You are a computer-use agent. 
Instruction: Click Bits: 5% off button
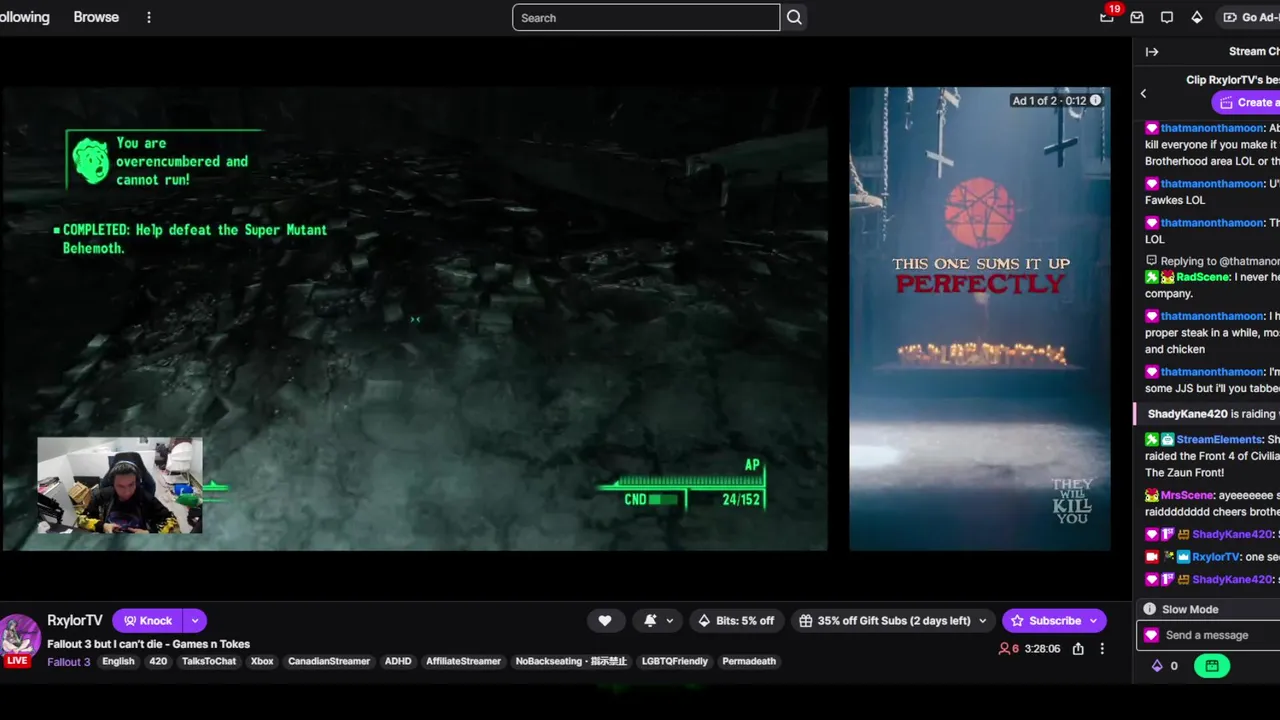(736, 620)
